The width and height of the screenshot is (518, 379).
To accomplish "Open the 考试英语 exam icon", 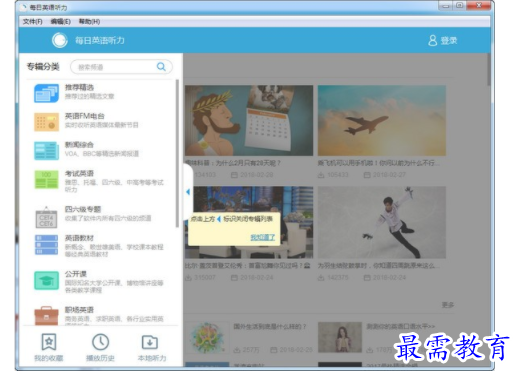I will tap(46, 179).
